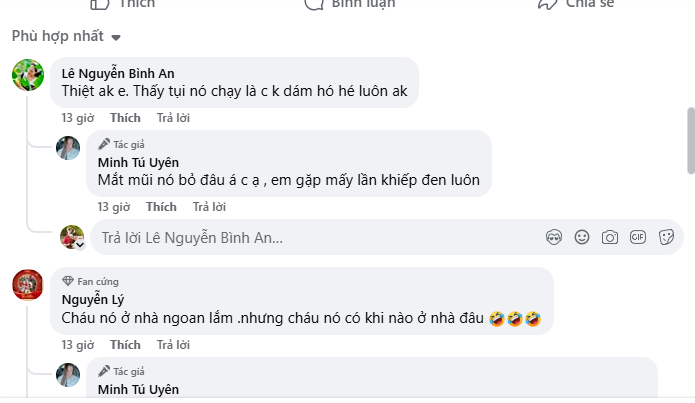The image size is (695, 403).
Task: Open the emoji picker in reply box
Action: (x=582, y=237)
